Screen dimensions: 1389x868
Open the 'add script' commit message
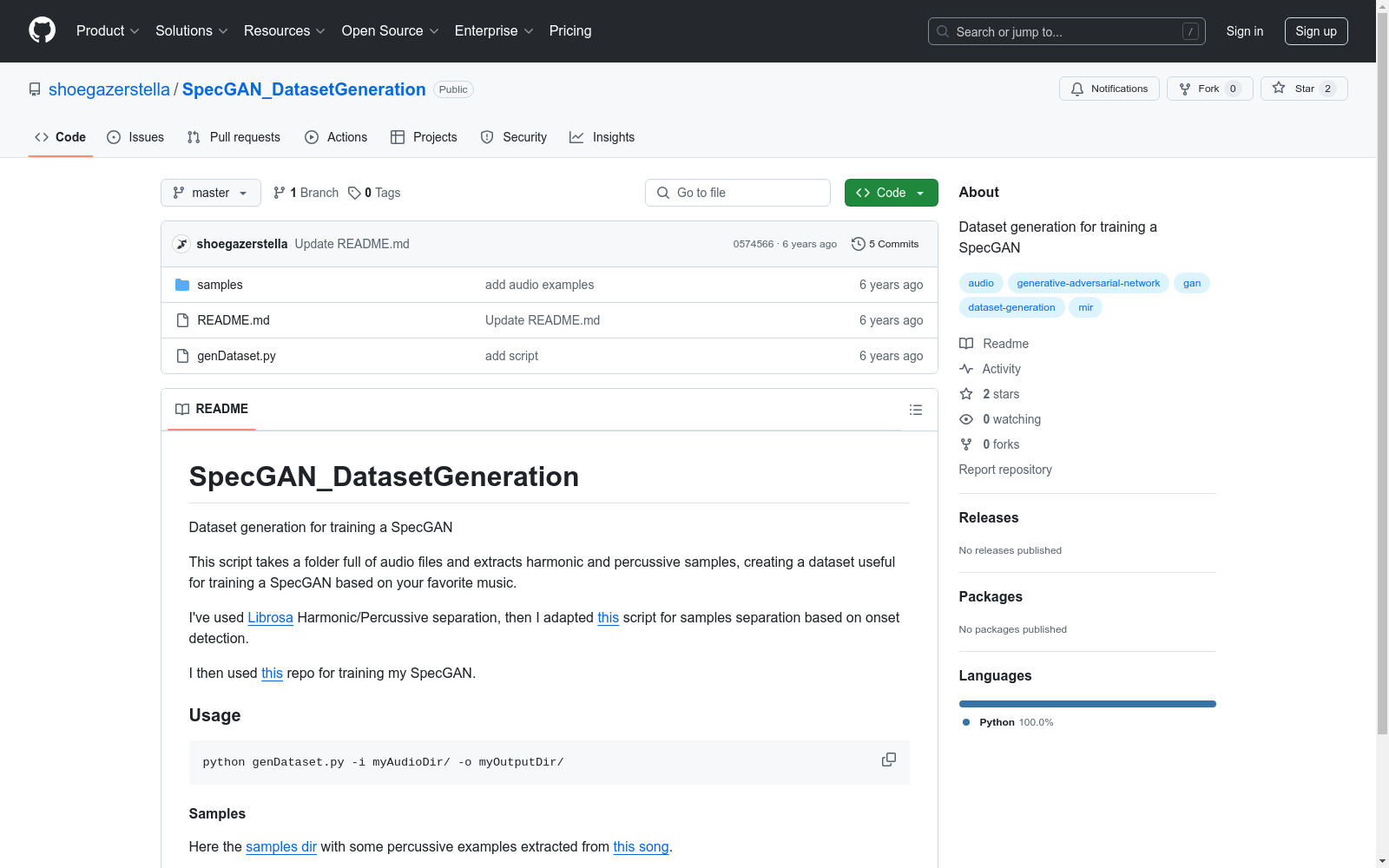pos(511,356)
